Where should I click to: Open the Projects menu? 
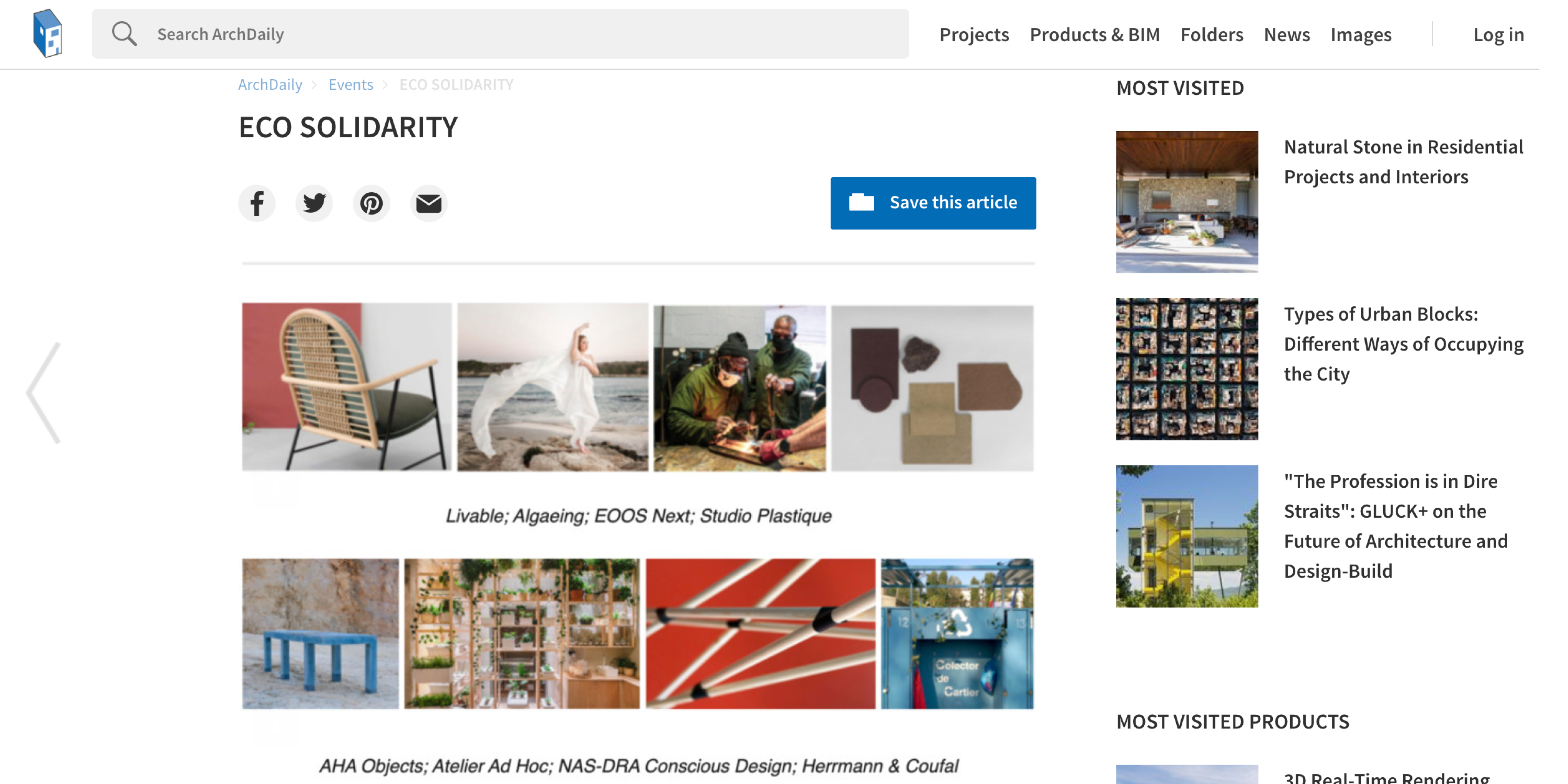point(974,34)
